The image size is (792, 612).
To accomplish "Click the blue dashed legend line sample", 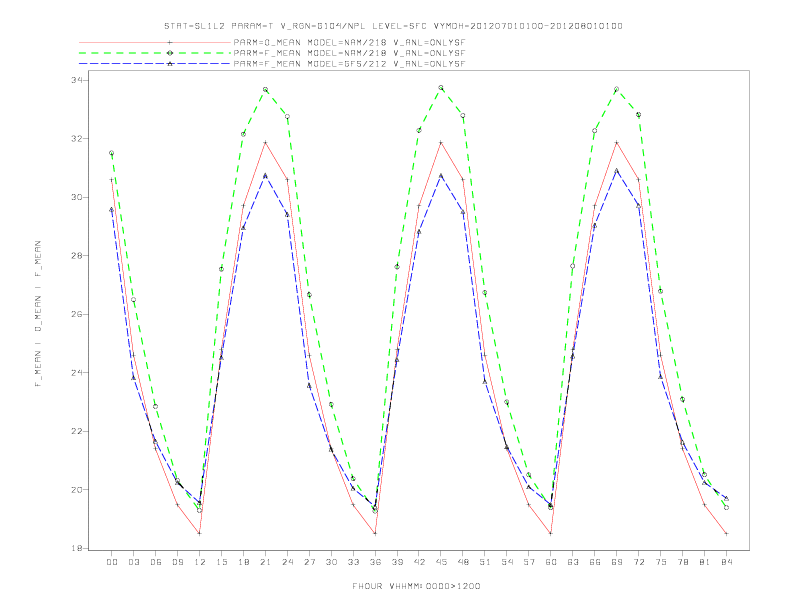I will pyautogui.click(x=155, y=64).
